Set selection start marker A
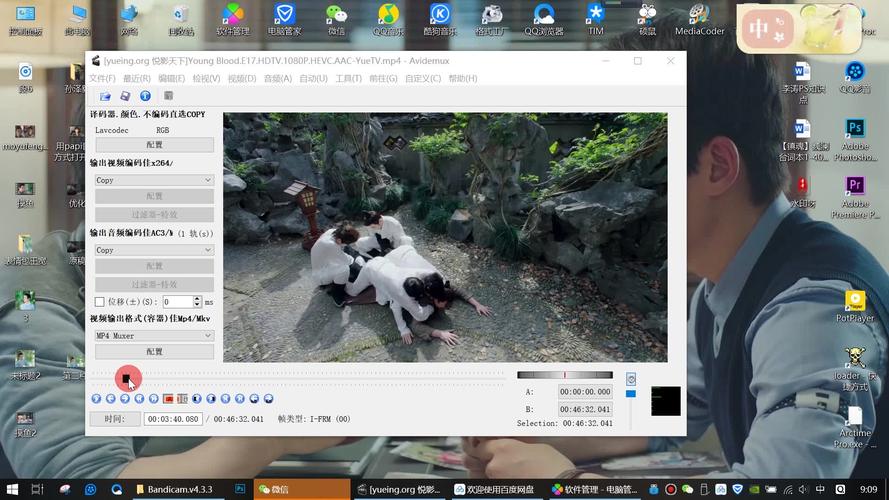 tap(168, 399)
